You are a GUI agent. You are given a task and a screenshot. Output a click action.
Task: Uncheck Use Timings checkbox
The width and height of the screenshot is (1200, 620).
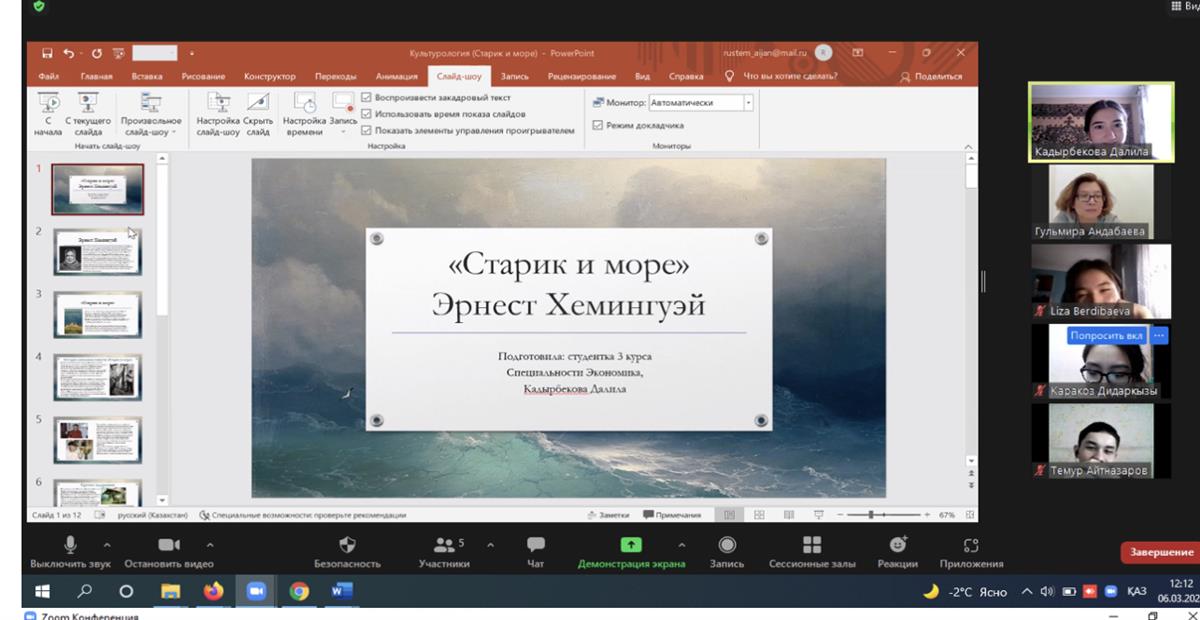click(x=366, y=114)
